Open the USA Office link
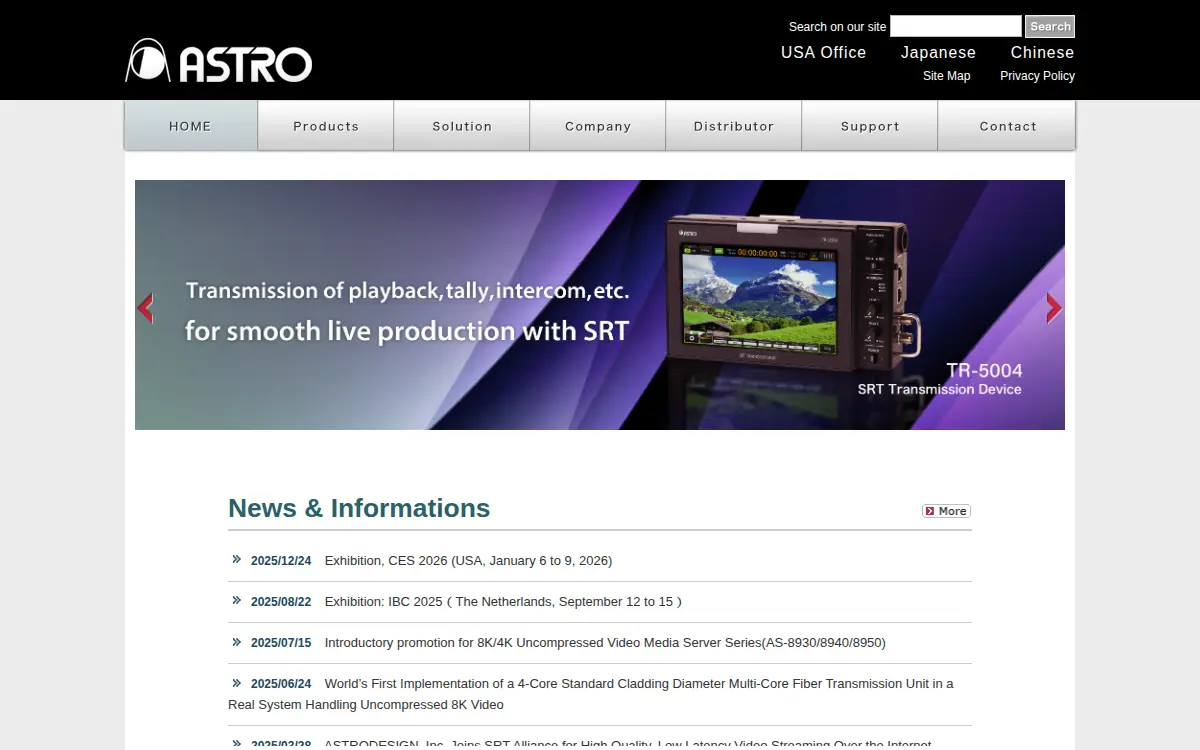Screen dimensions: 1200x750 point(823,52)
